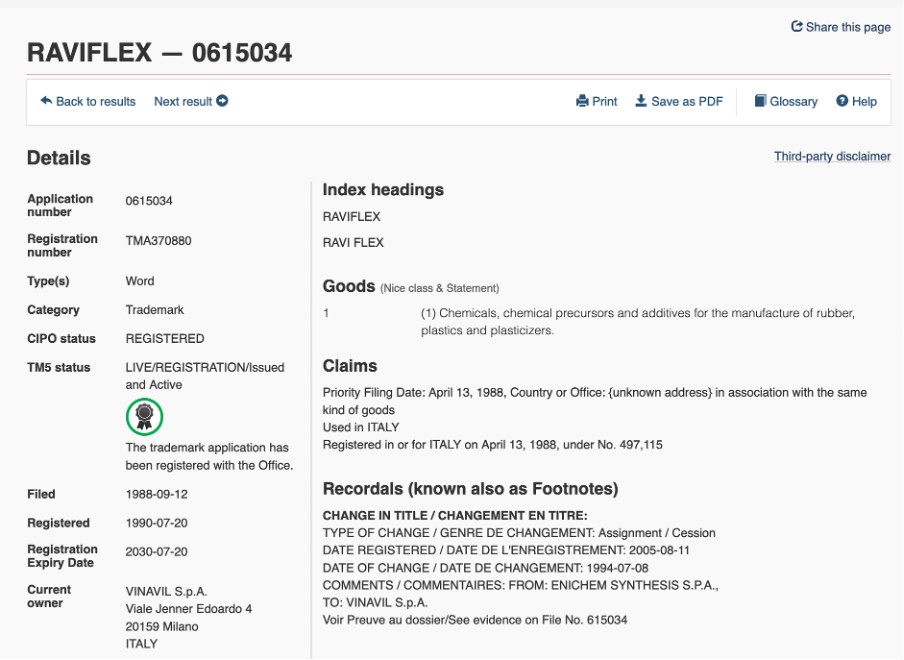Click the Details section heading

coord(59,158)
